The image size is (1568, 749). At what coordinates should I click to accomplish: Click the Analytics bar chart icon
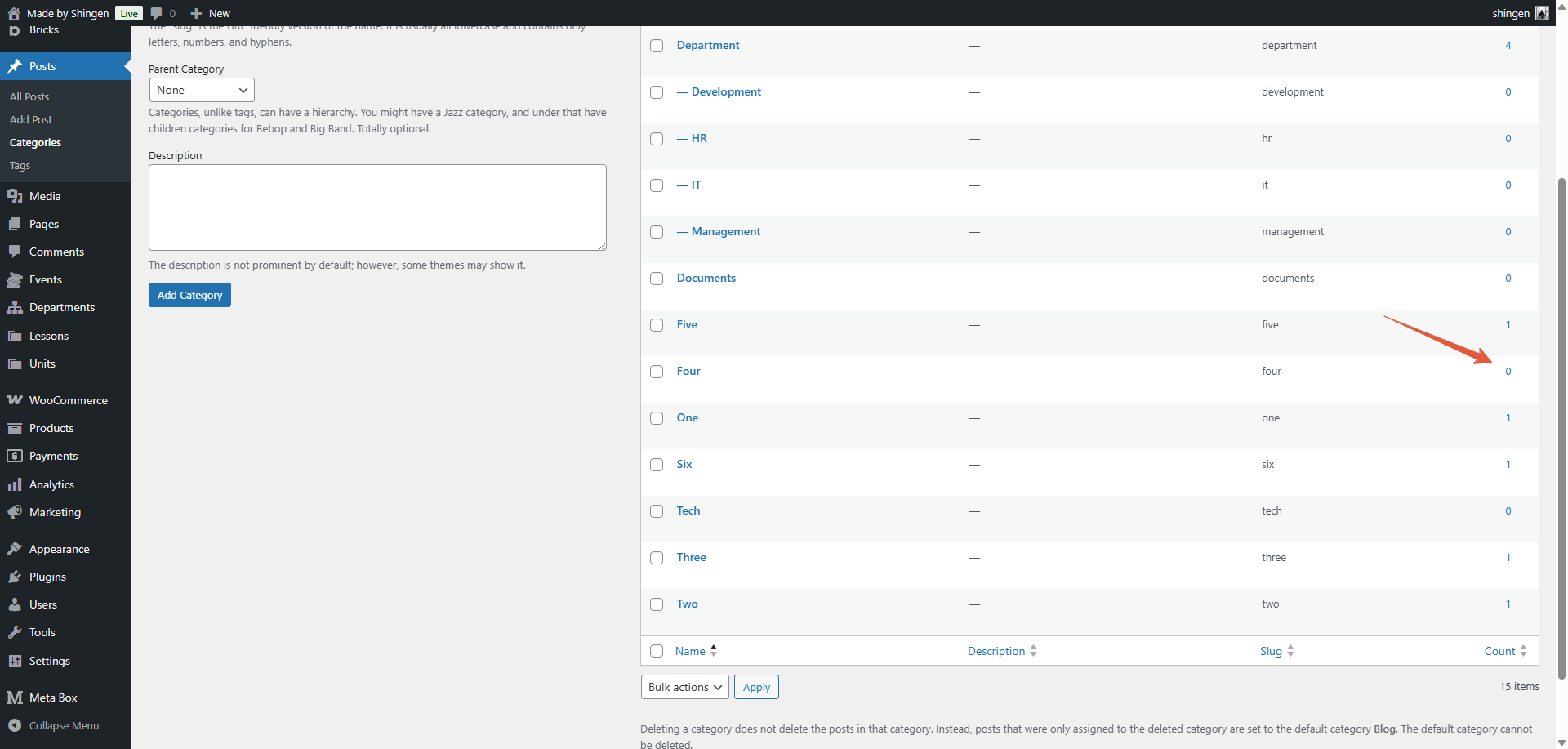click(x=15, y=484)
